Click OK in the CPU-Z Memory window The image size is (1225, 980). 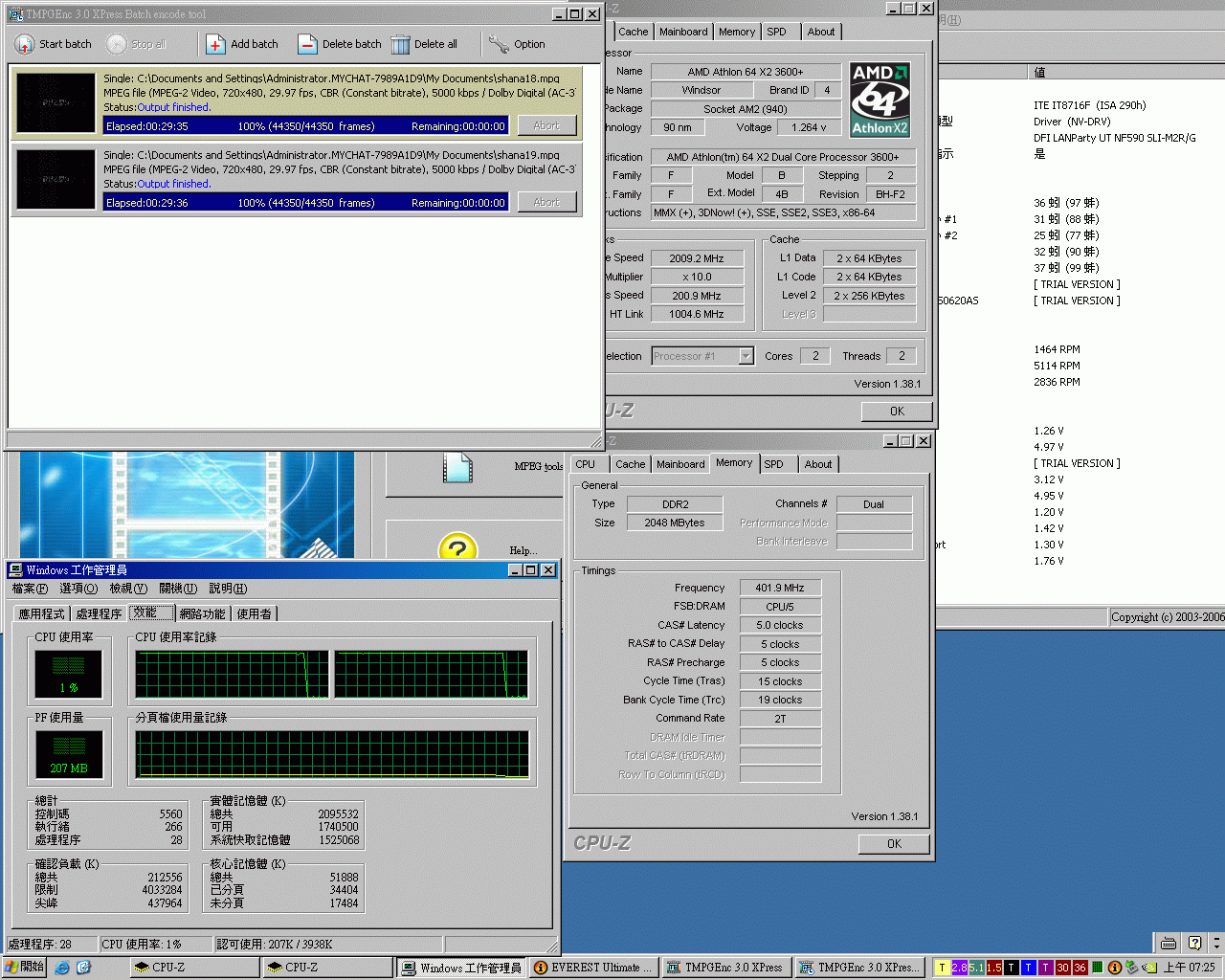coord(894,844)
